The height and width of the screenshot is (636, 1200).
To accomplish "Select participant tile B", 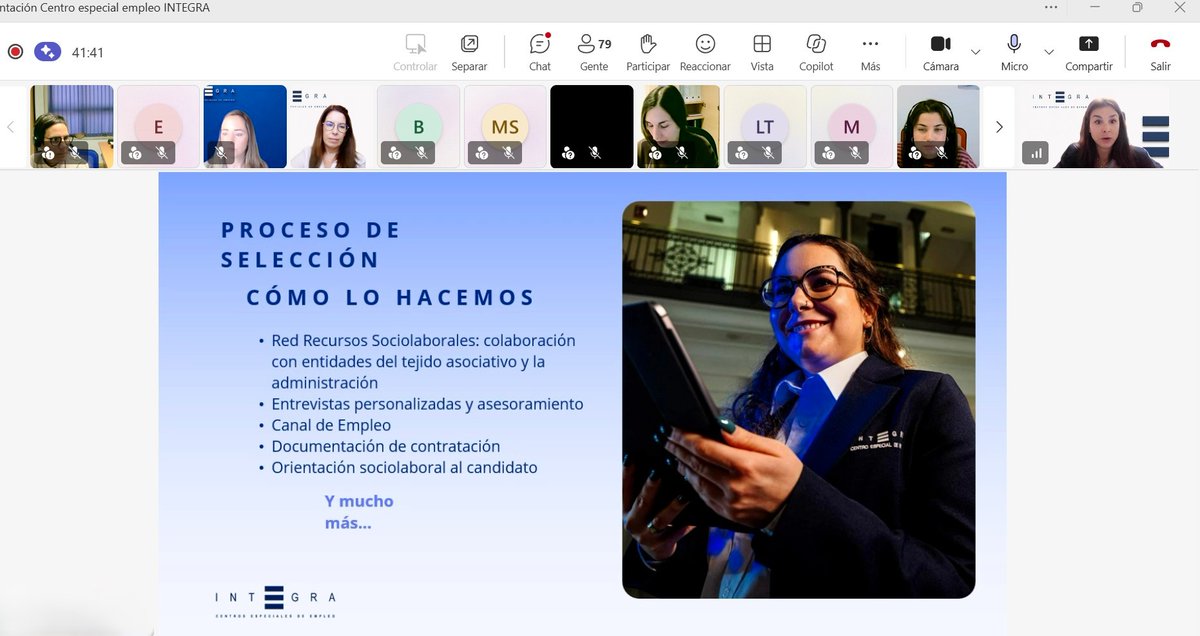I will click(418, 126).
